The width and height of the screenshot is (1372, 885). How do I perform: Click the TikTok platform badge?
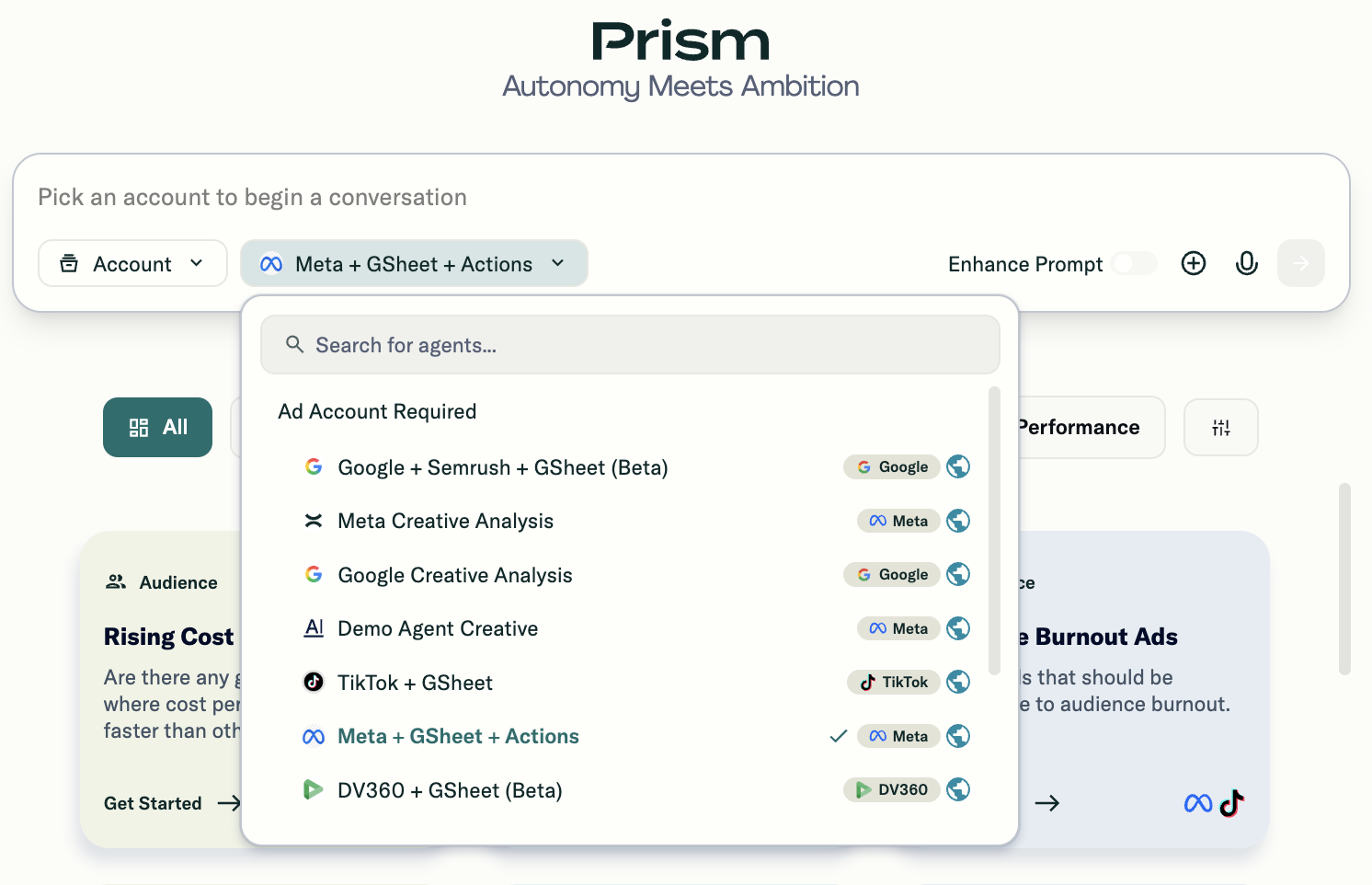(x=893, y=683)
